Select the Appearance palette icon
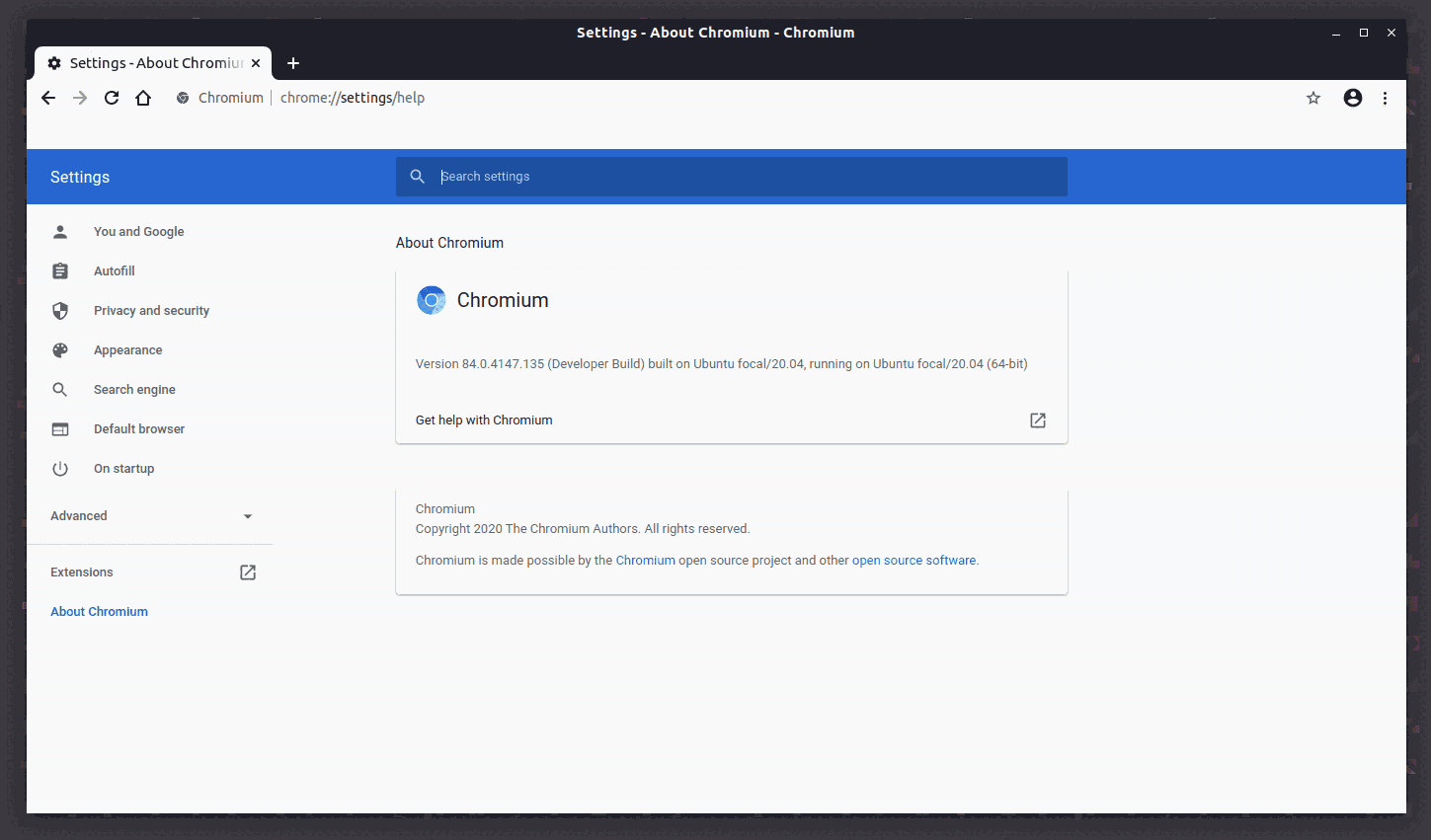 (x=60, y=349)
